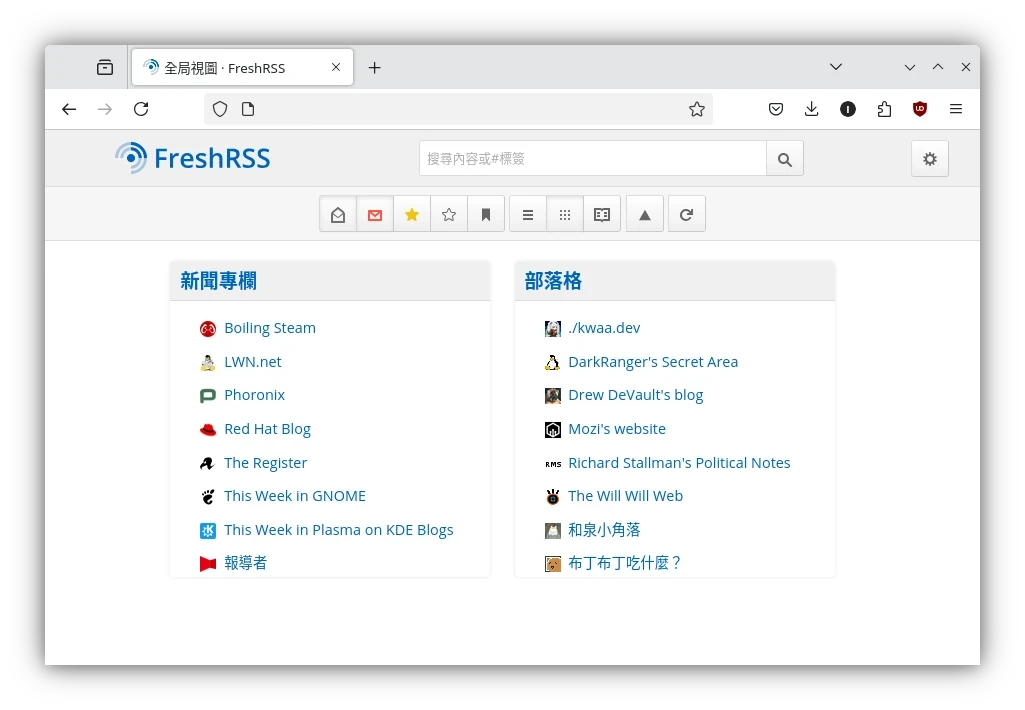Focus the FreshRSS search input field

pos(593,159)
